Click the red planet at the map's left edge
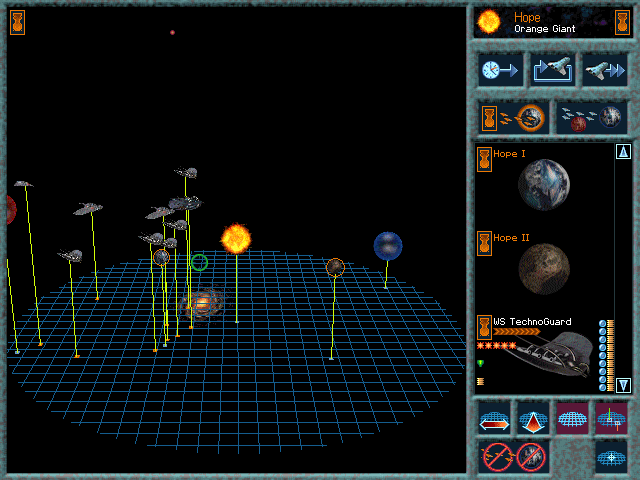Screen dimensions: 640x480 pos(11,210)
